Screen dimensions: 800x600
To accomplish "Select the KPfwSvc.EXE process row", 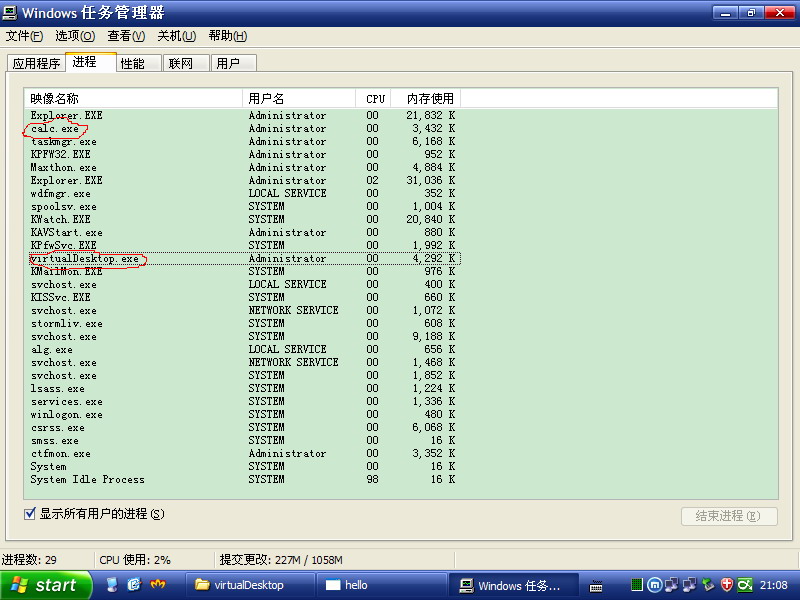I will (x=242, y=245).
